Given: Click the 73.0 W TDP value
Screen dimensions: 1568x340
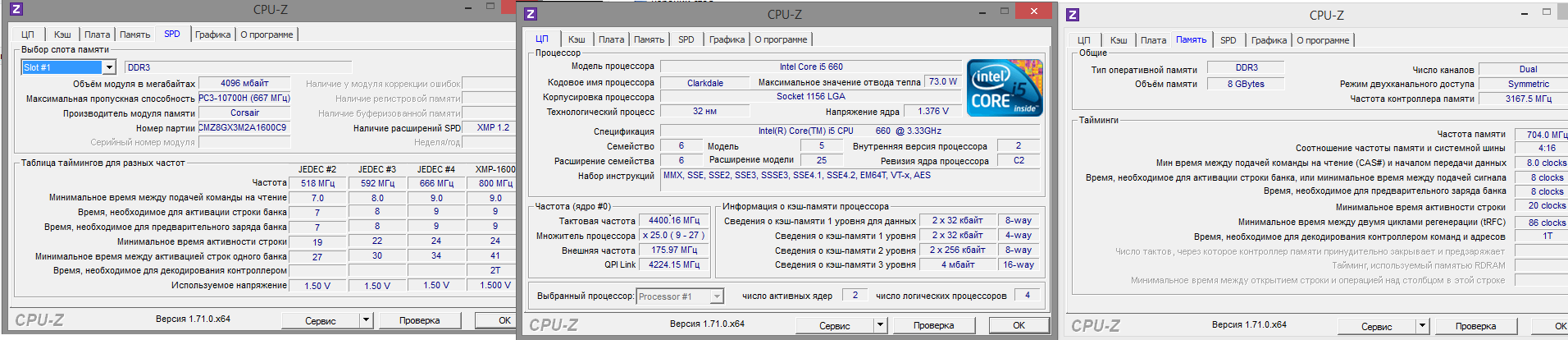Looking at the screenshot, I should 943,81.
